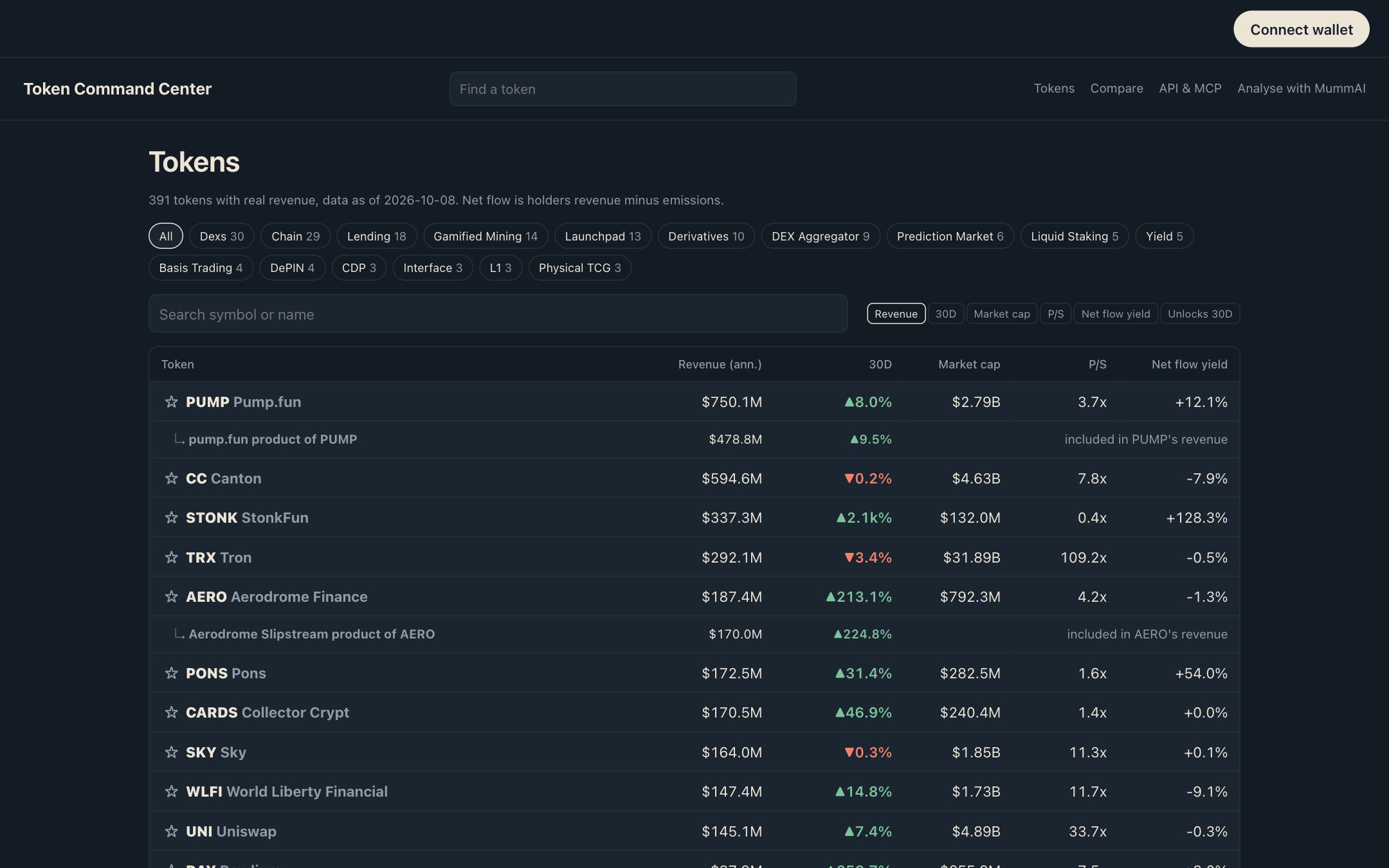1389x868 pixels.
Task: Focus the Find a token field
Action: pyautogui.click(x=622, y=89)
